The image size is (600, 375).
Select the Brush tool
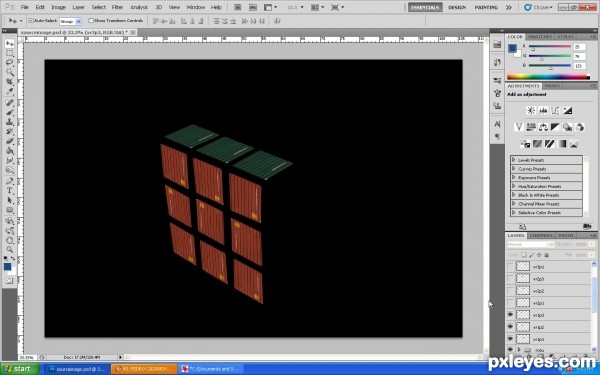10,112
